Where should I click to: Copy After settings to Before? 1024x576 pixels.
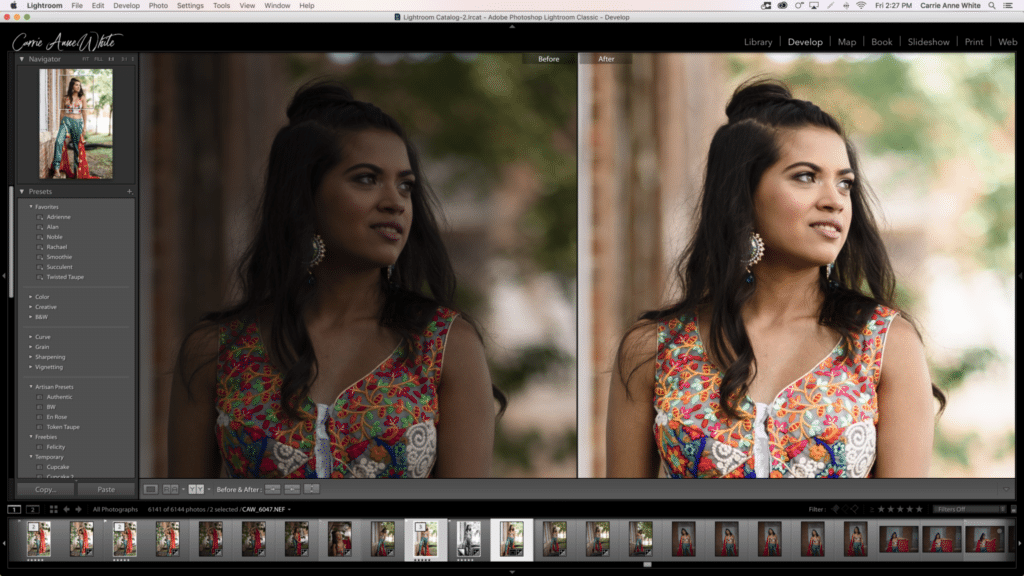(x=293, y=489)
